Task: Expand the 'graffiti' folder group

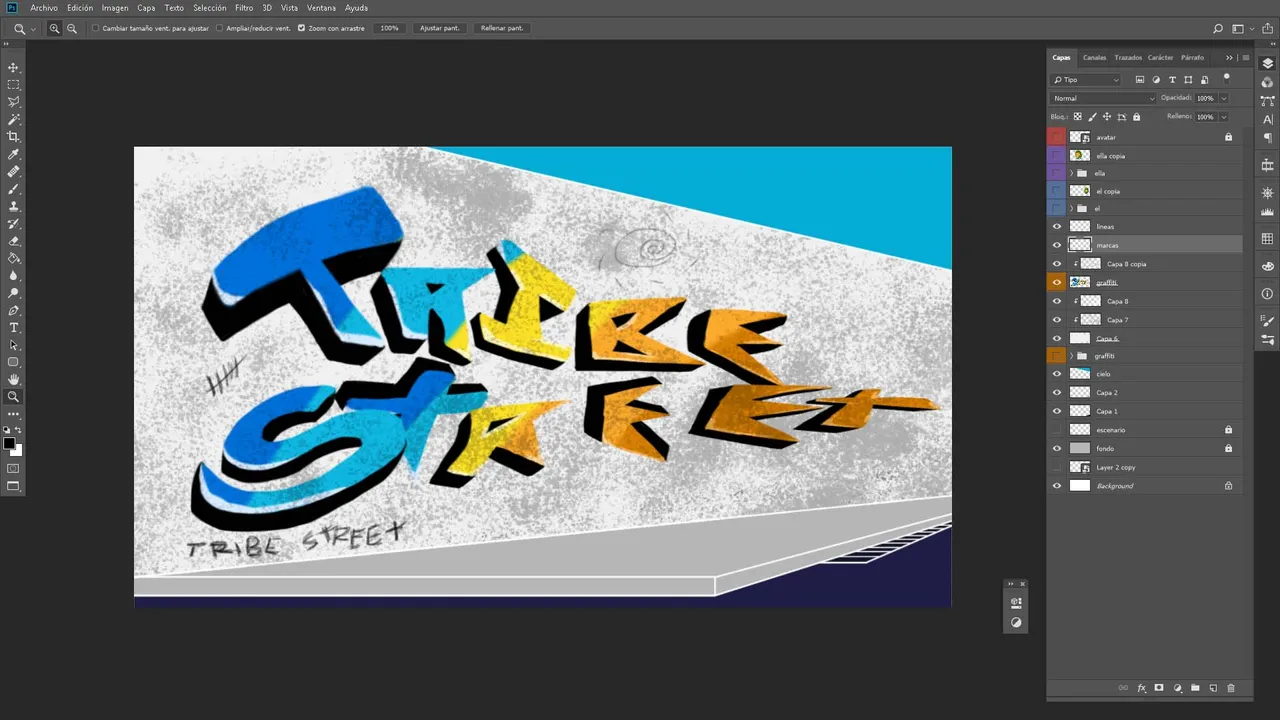Action: coord(1071,356)
